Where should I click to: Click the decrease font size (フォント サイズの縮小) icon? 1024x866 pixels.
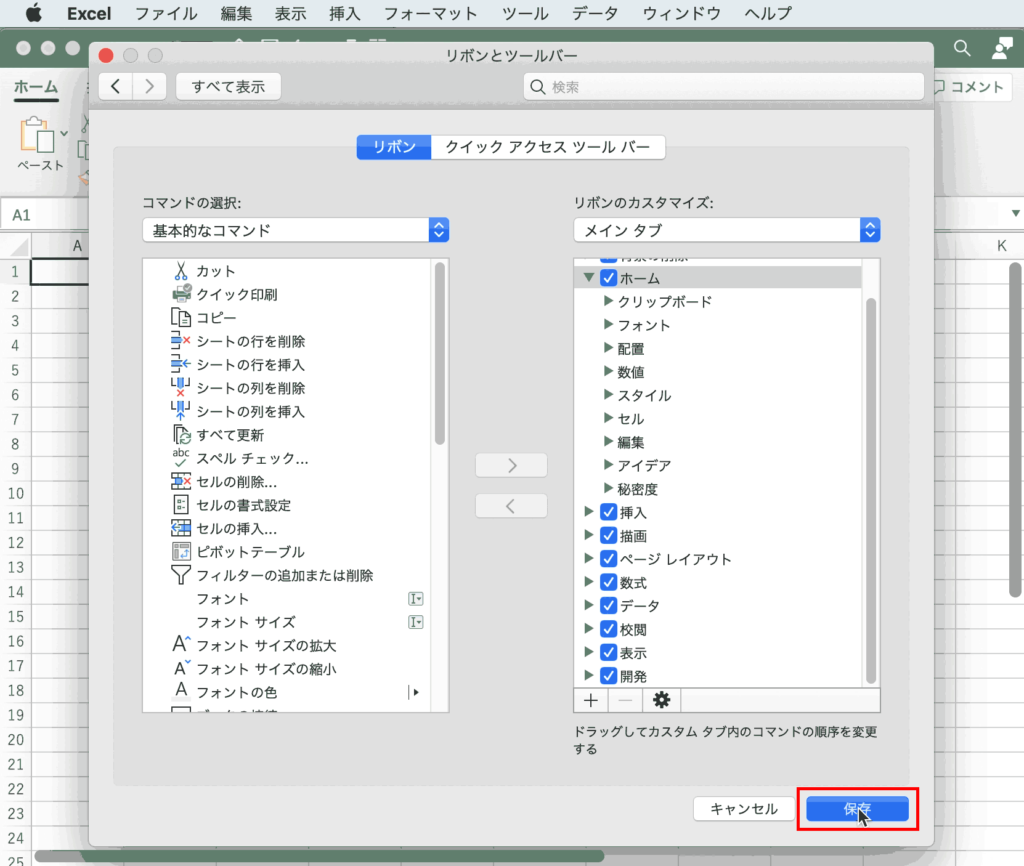coord(182,668)
